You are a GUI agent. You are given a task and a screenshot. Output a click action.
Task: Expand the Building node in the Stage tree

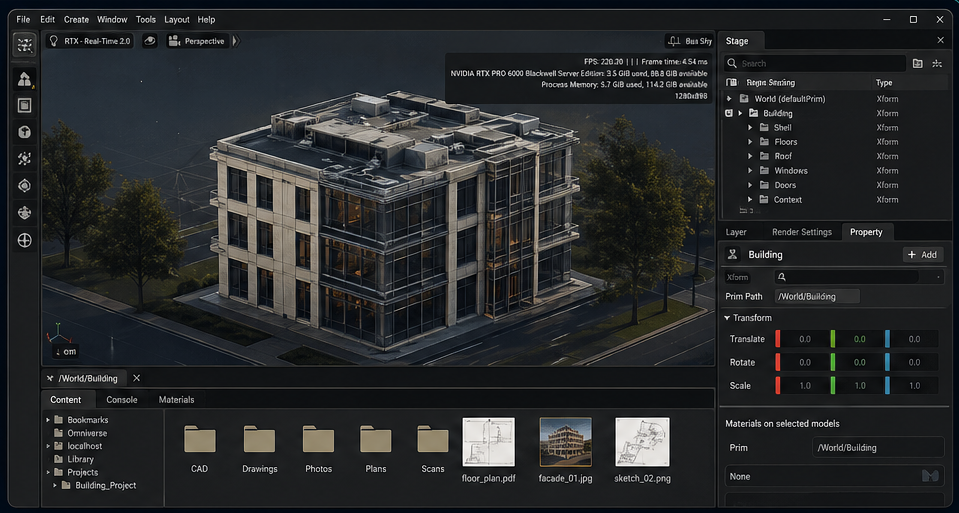coord(741,113)
